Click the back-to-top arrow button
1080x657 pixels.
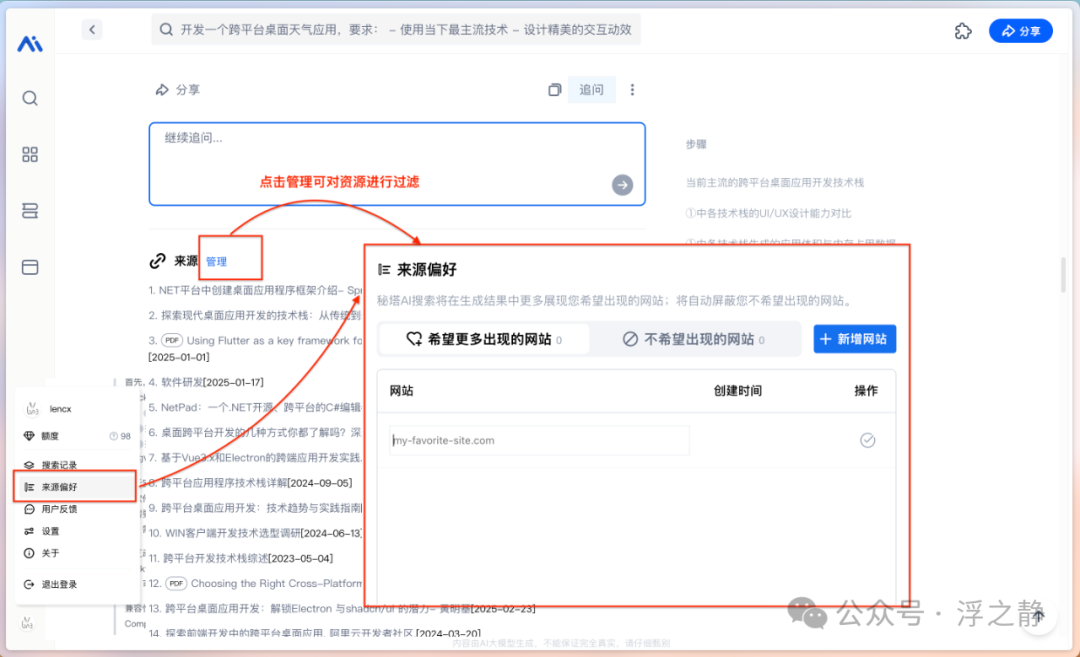1039,615
